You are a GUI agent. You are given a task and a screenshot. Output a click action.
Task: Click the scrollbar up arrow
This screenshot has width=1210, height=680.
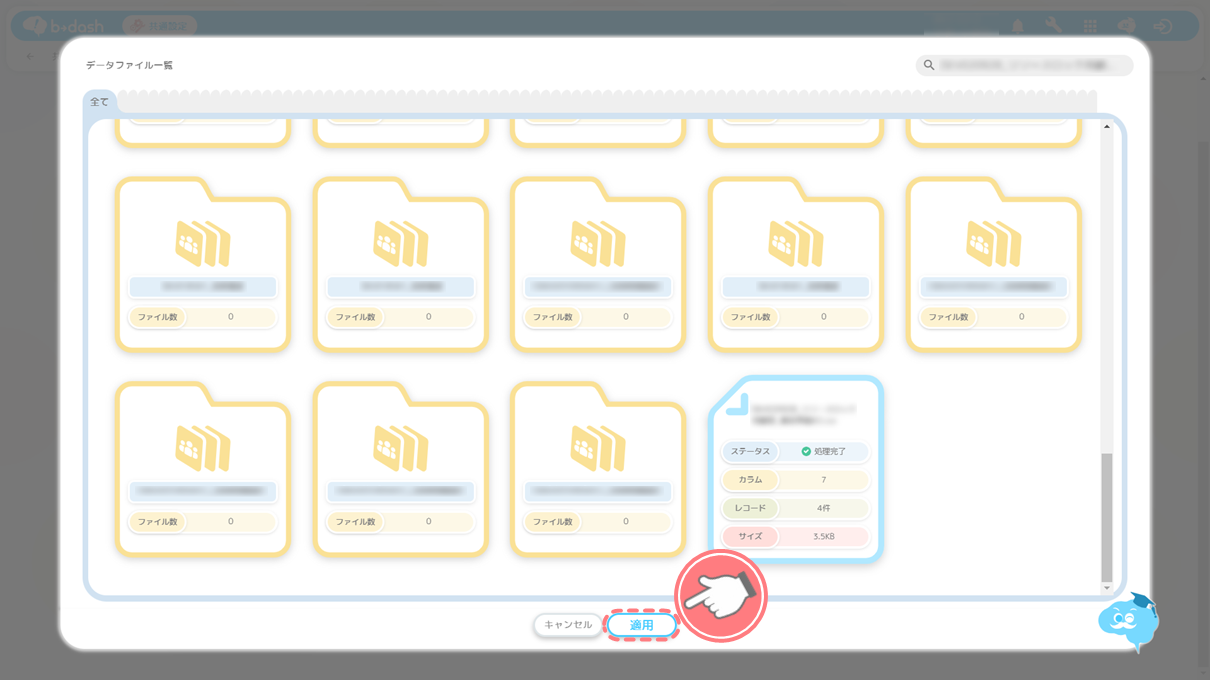click(1106, 125)
